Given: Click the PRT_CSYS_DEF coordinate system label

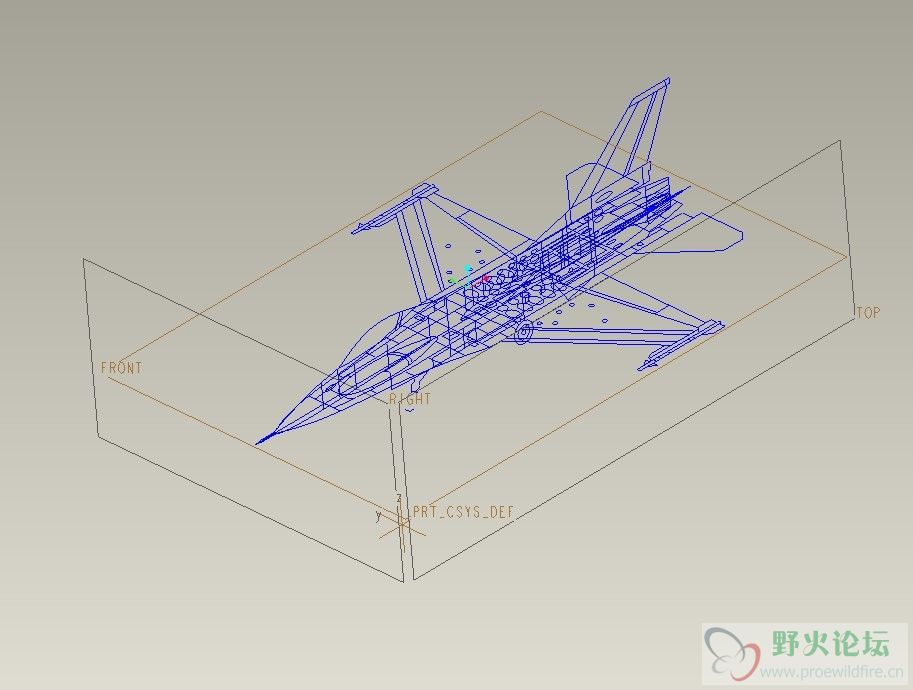Looking at the screenshot, I should coord(463,512).
